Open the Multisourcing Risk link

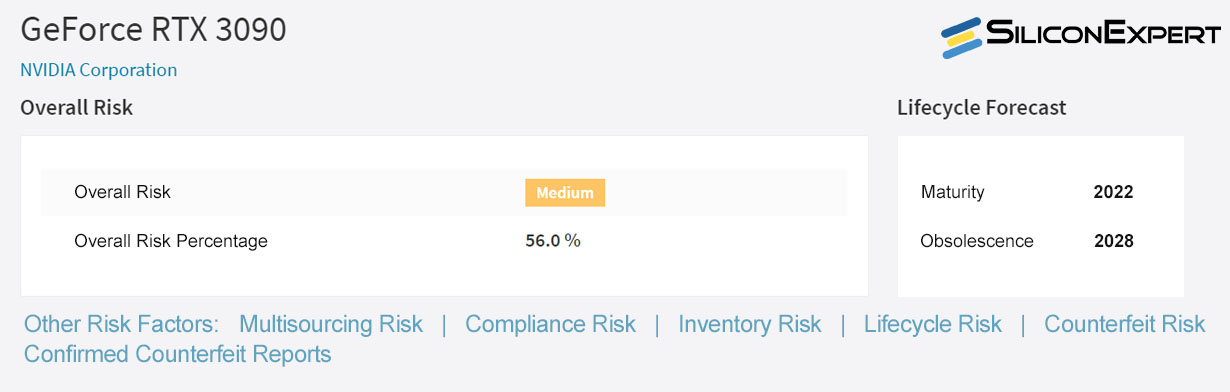coord(331,324)
